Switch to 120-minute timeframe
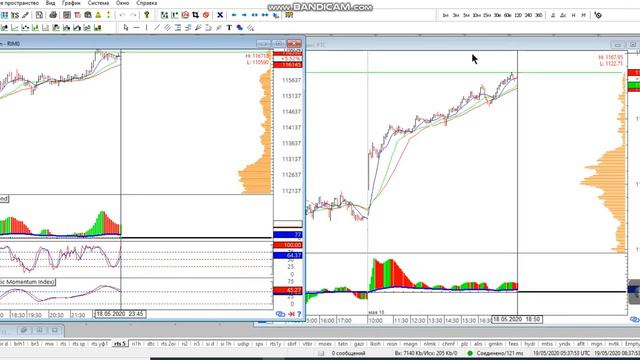The height and width of the screenshot is (360, 640). [518, 15]
